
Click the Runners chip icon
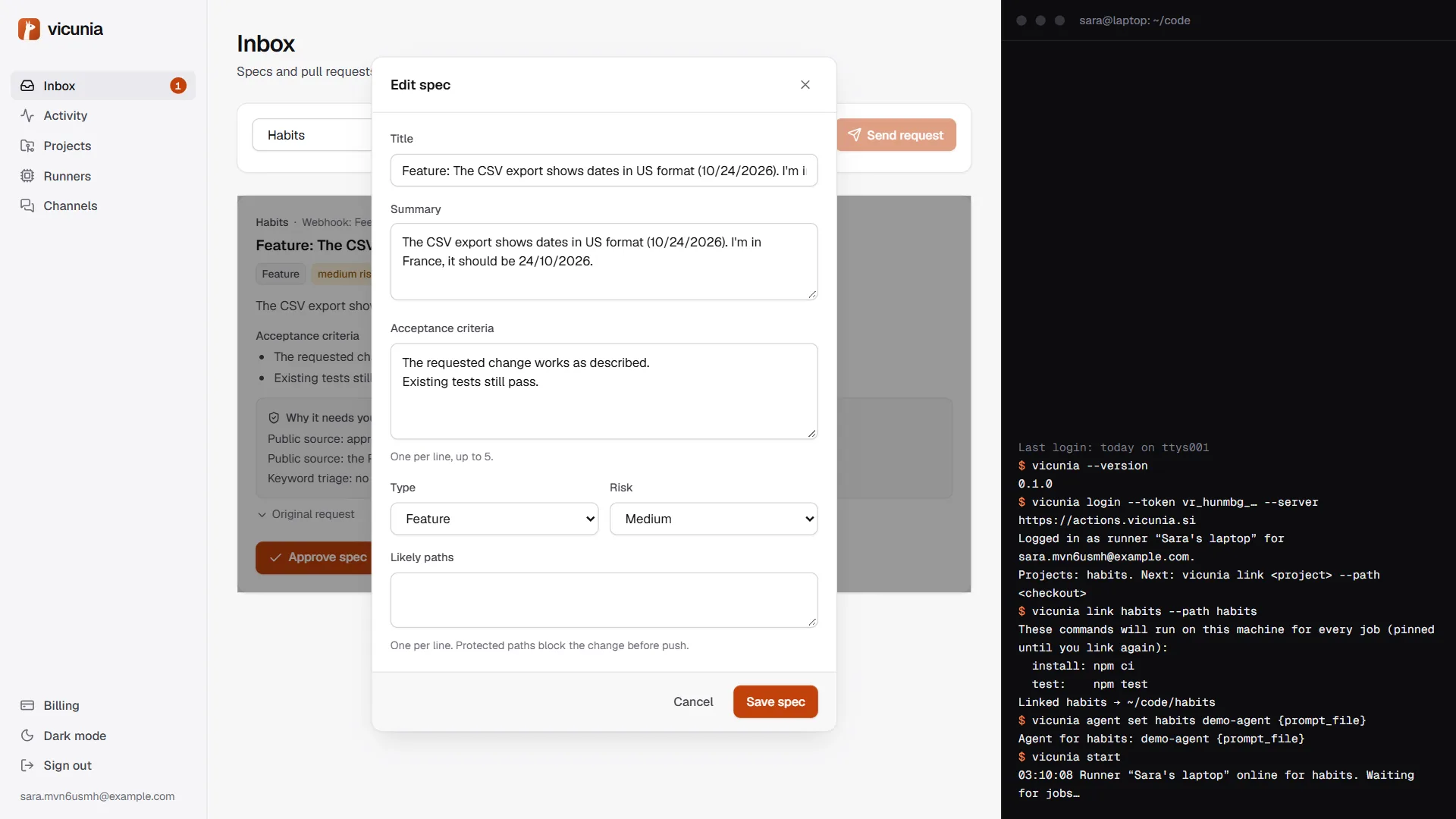[27, 176]
